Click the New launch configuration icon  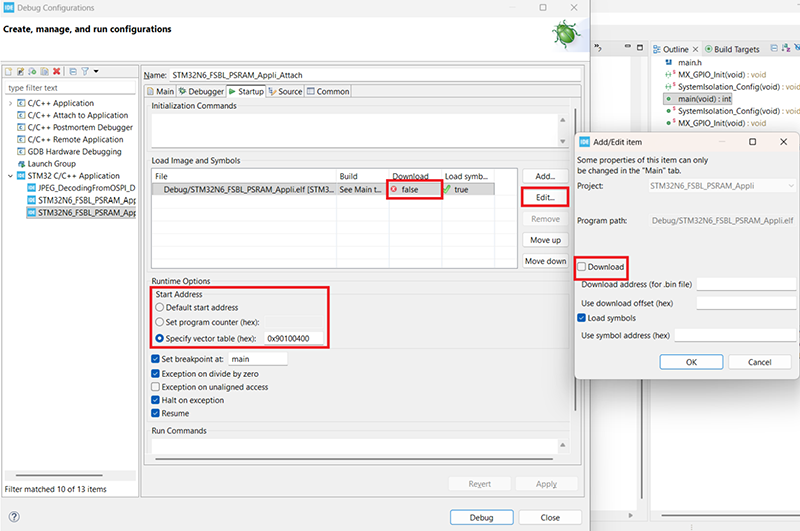point(9,72)
